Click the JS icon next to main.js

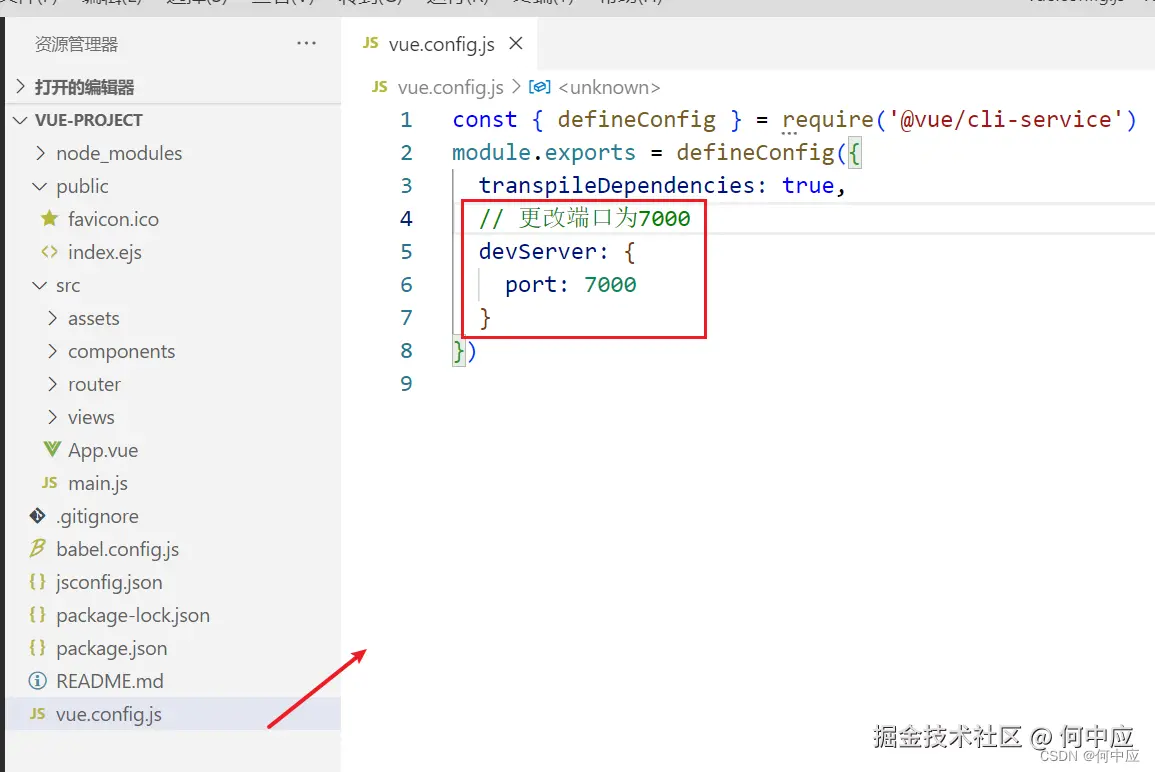49,482
